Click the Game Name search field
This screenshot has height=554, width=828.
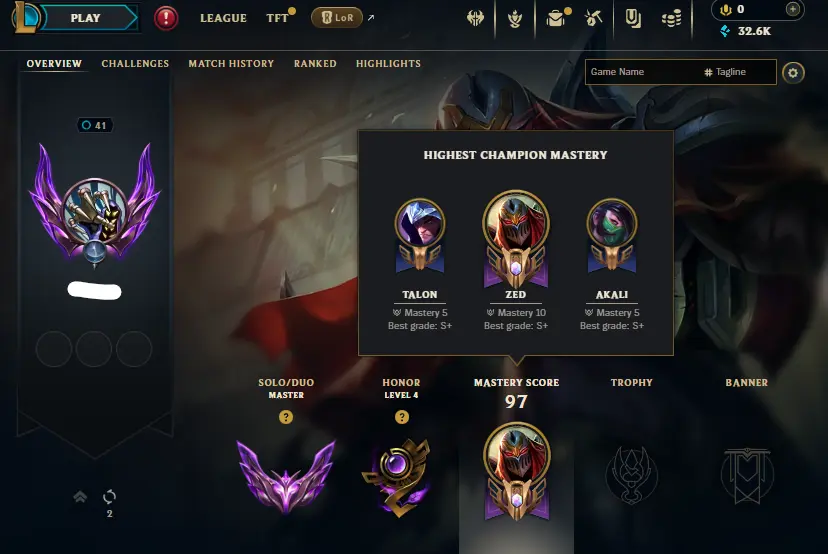(x=643, y=72)
